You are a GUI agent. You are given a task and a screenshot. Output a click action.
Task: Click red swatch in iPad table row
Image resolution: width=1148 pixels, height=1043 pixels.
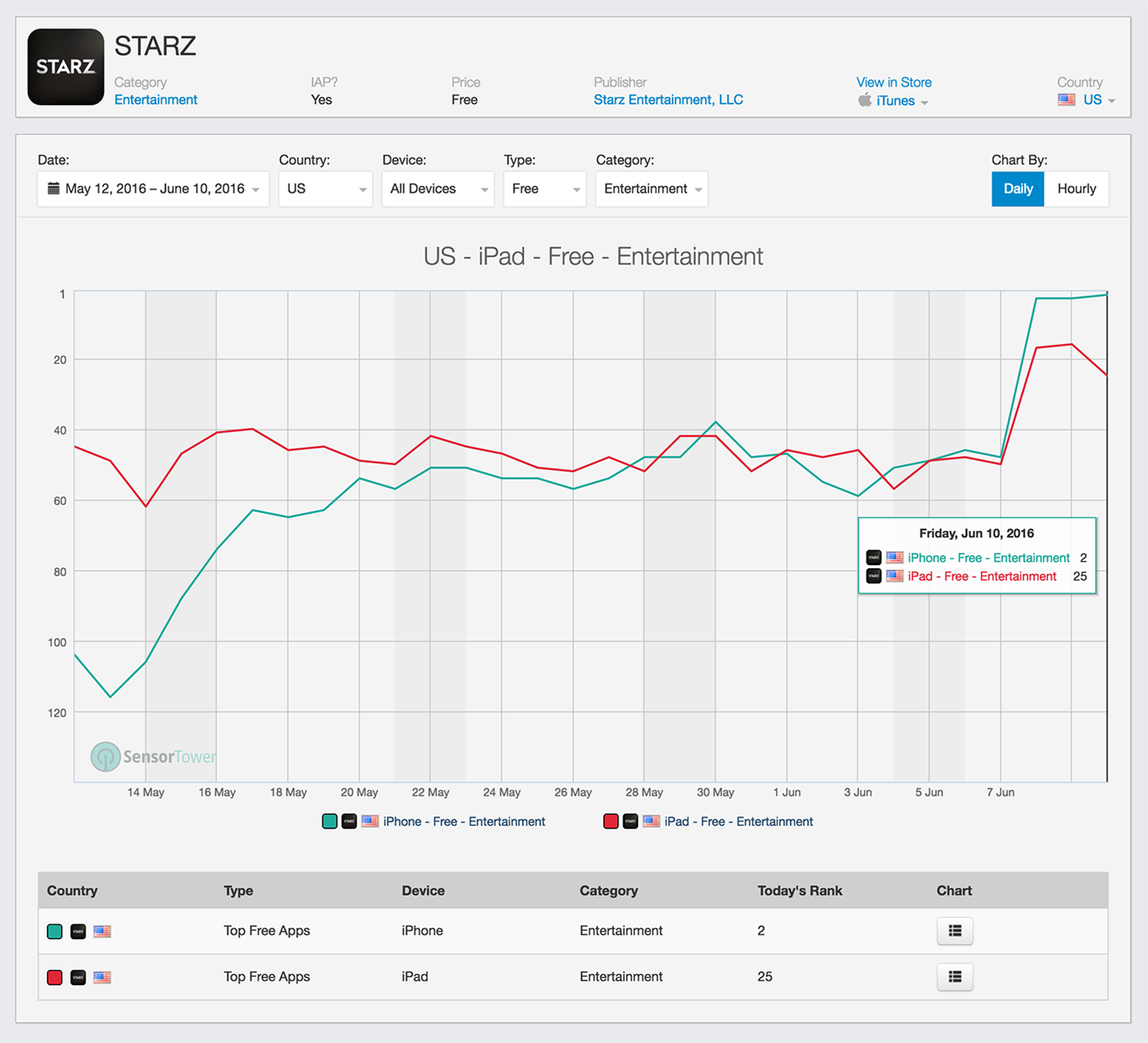pyautogui.click(x=55, y=977)
